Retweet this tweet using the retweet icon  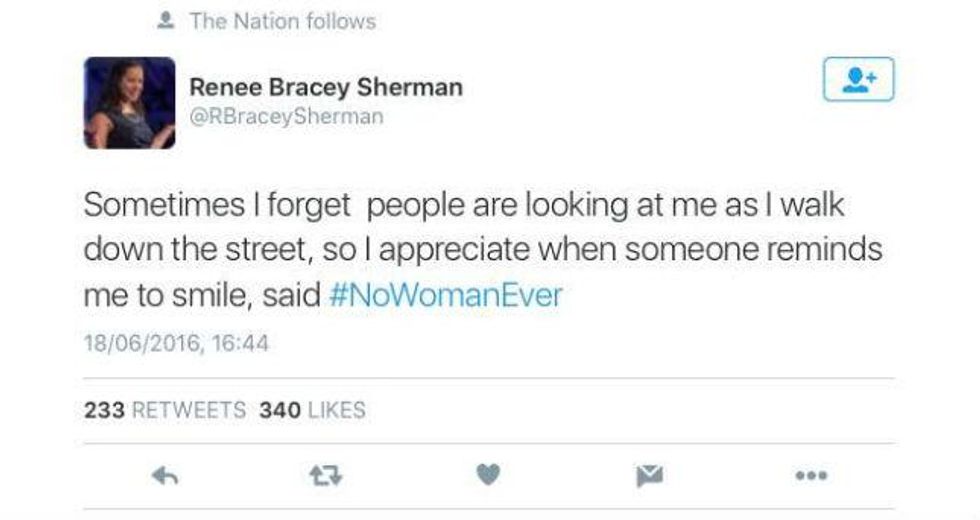coord(325,477)
